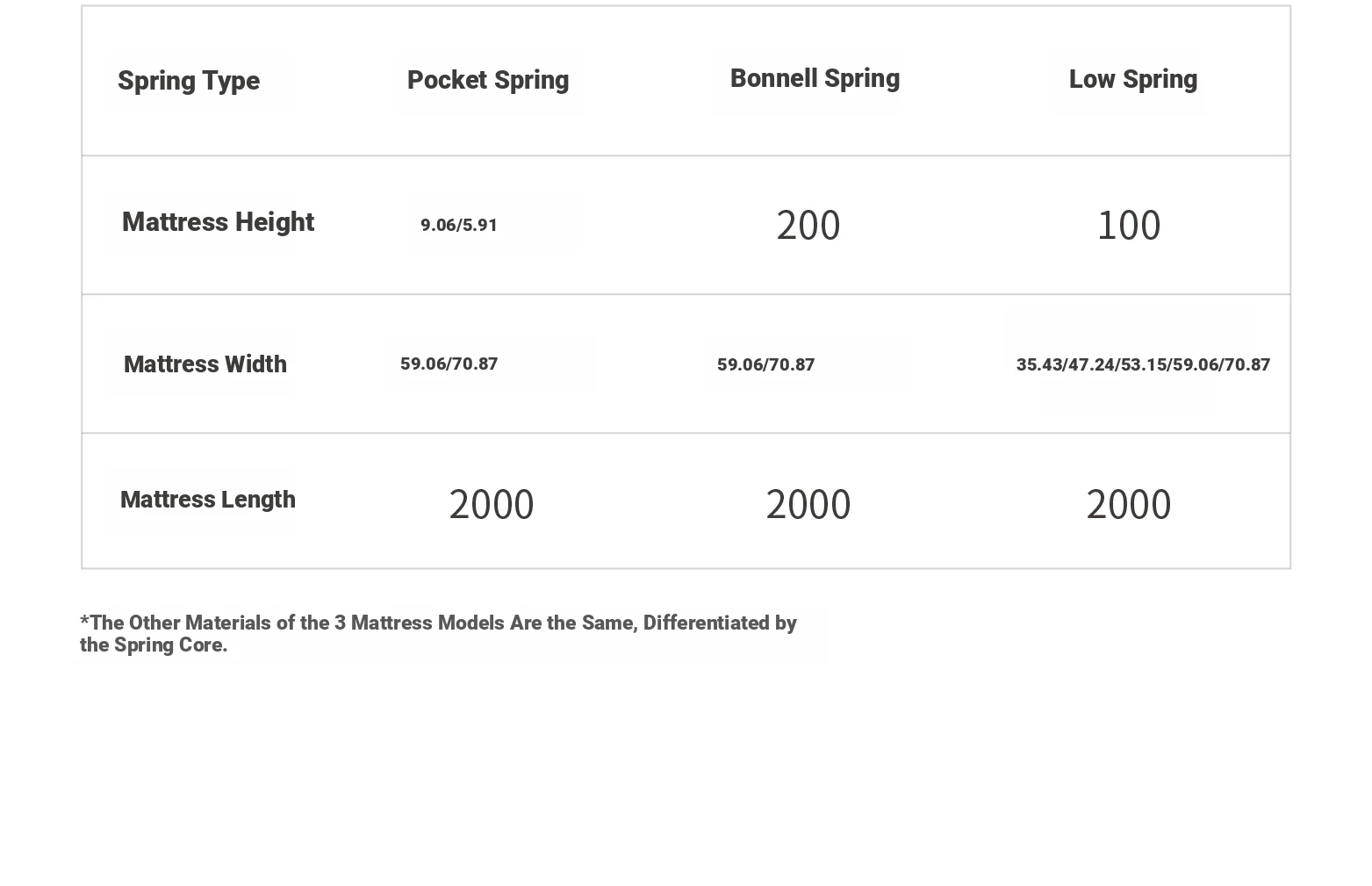Click the footnote about the 3 Mattress Models
The width and height of the screenshot is (1372, 886).
(438, 634)
